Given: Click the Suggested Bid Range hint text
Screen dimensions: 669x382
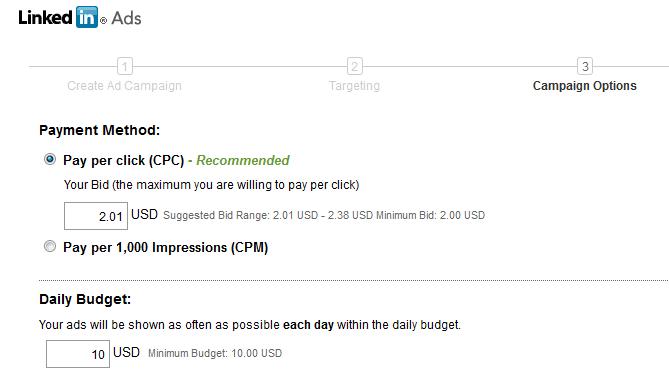Looking at the screenshot, I should pyautogui.click(x=268, y=216).
